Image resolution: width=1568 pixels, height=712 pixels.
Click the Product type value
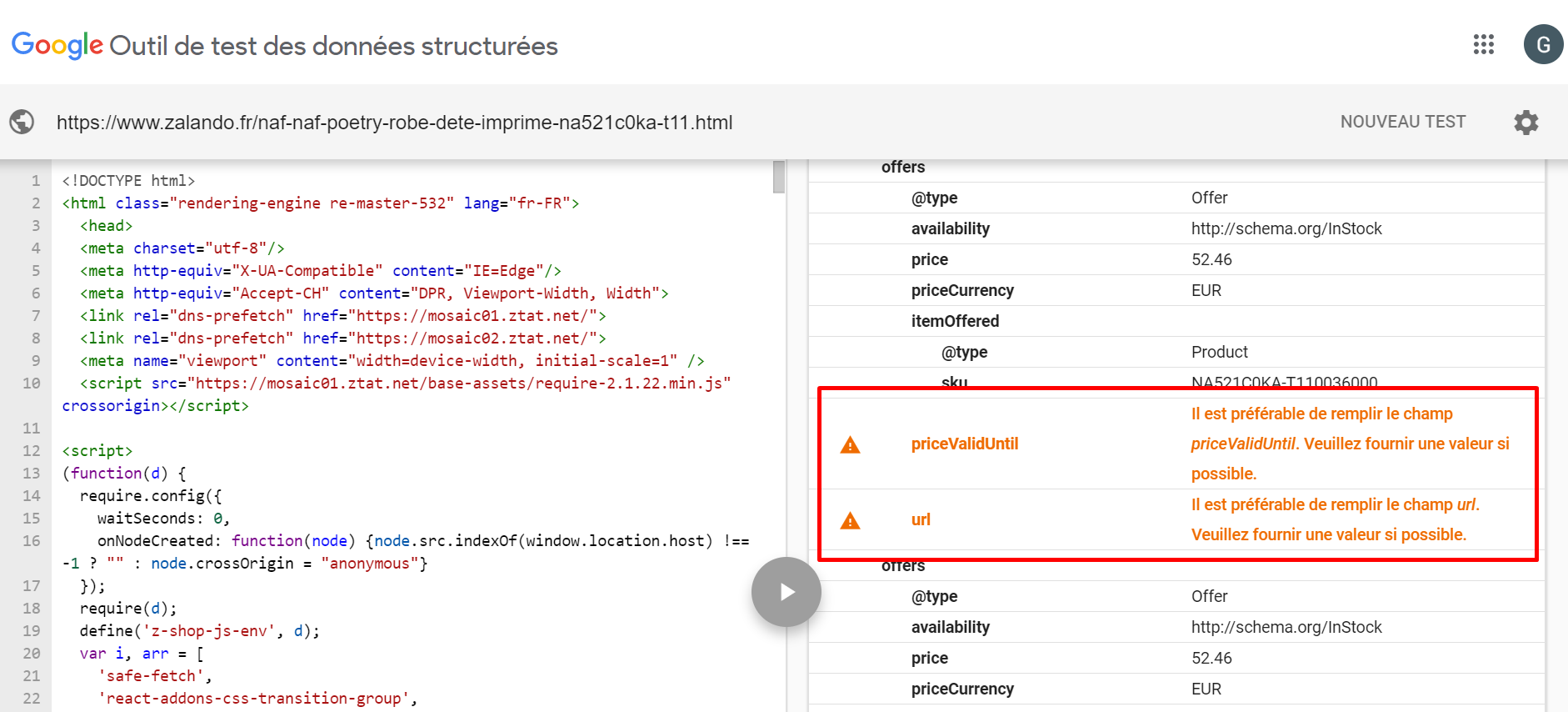(1220, 352)
